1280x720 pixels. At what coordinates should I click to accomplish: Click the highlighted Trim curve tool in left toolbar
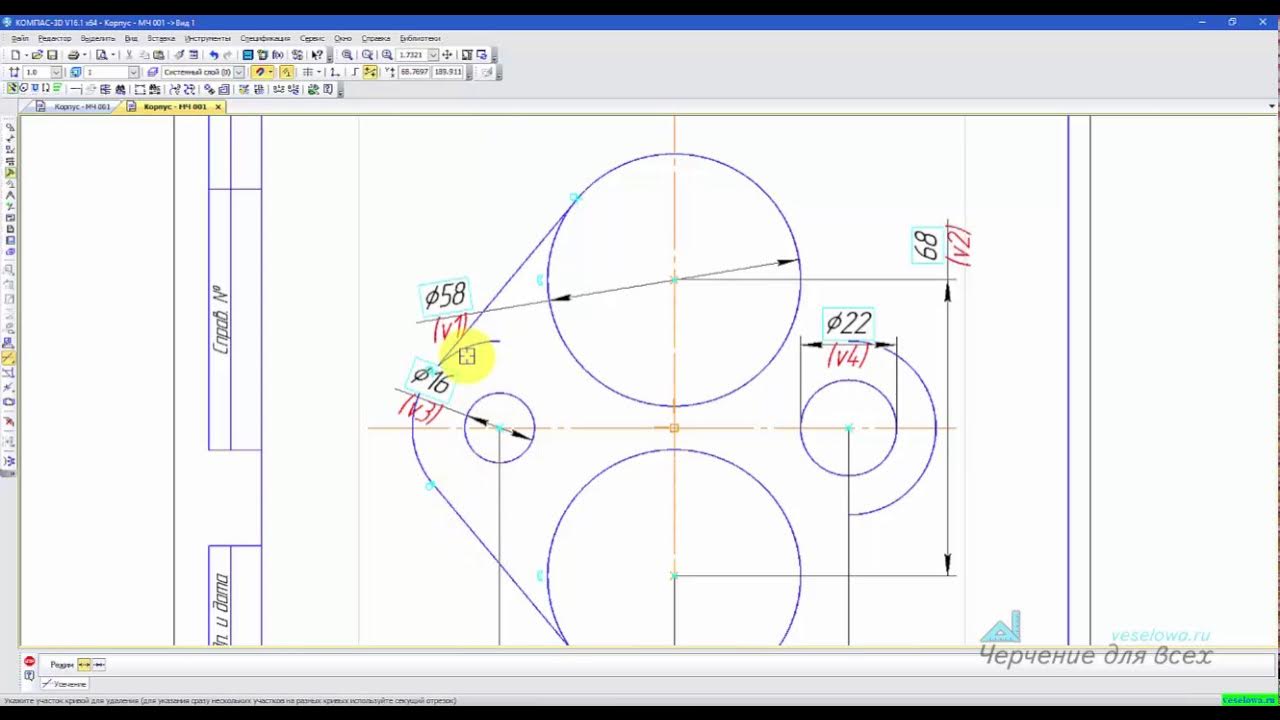click(x=8, y=357)
